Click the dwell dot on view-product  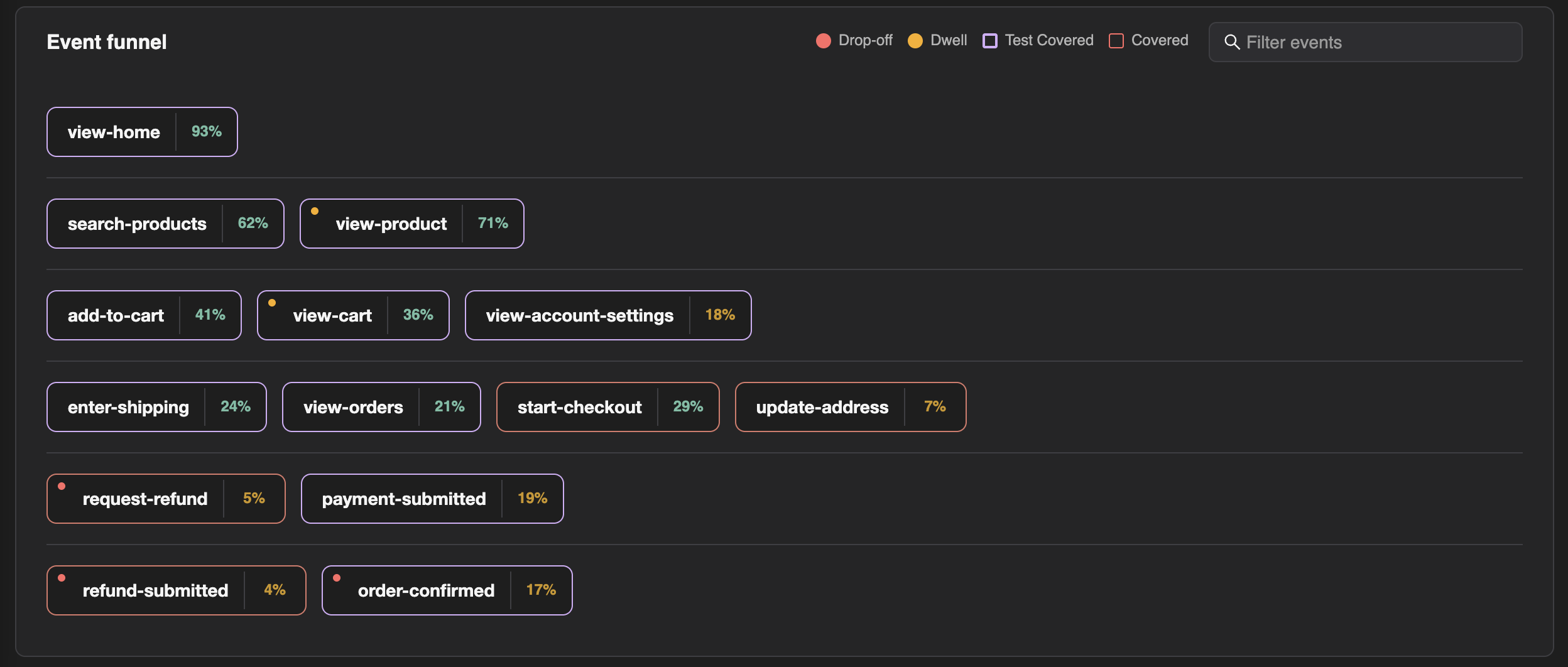315,210
